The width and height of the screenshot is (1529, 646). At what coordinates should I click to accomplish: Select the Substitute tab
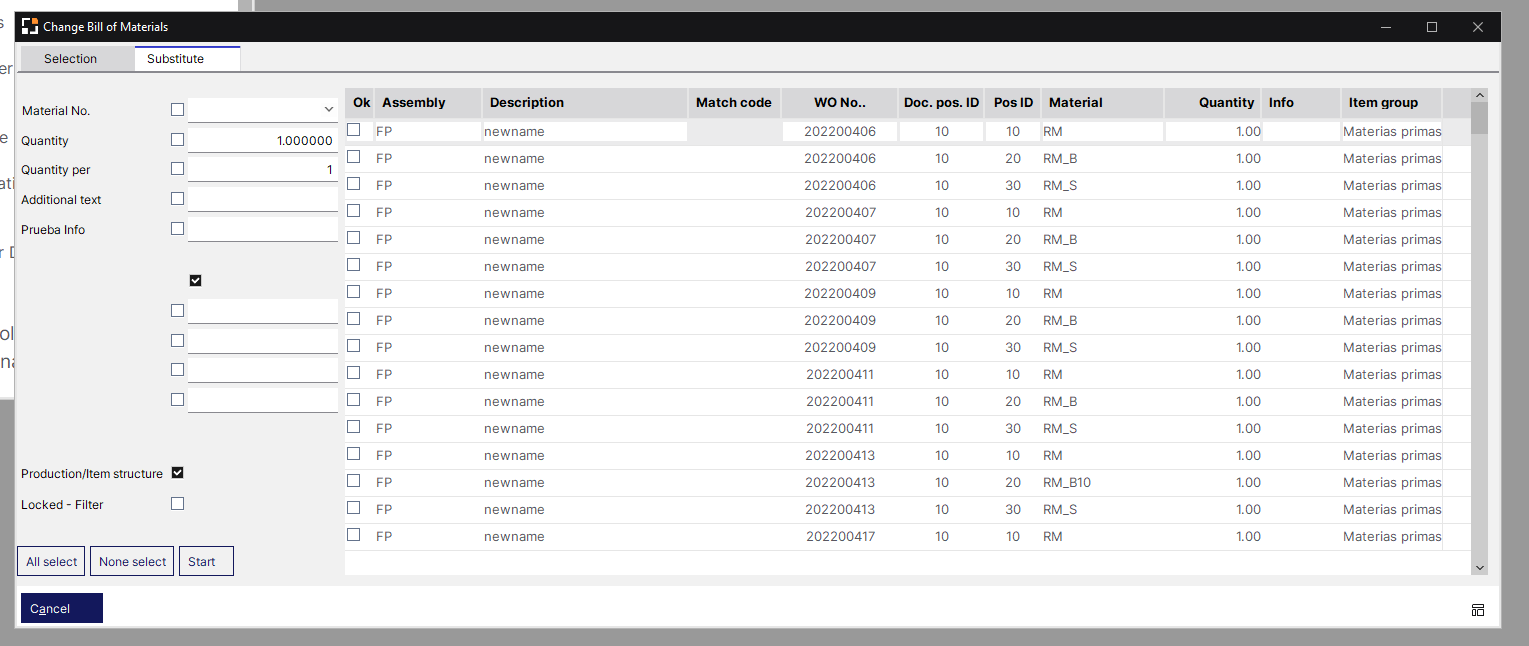tap(176, 59)
